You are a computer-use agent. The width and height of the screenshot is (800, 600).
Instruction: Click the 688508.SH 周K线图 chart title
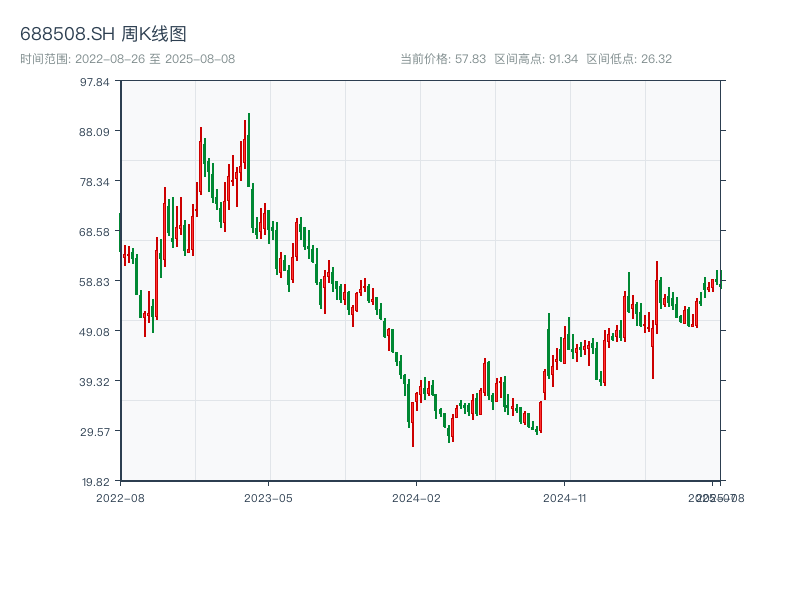click(x=103, y=34)
